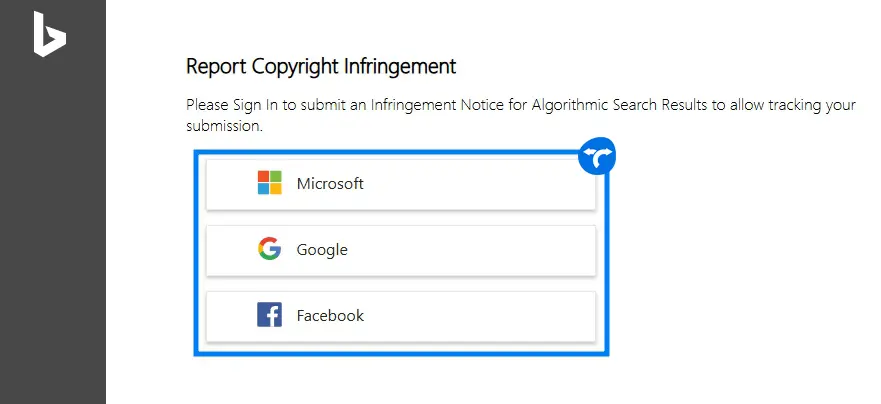Click the Bing logo in the sidebar

48,34
